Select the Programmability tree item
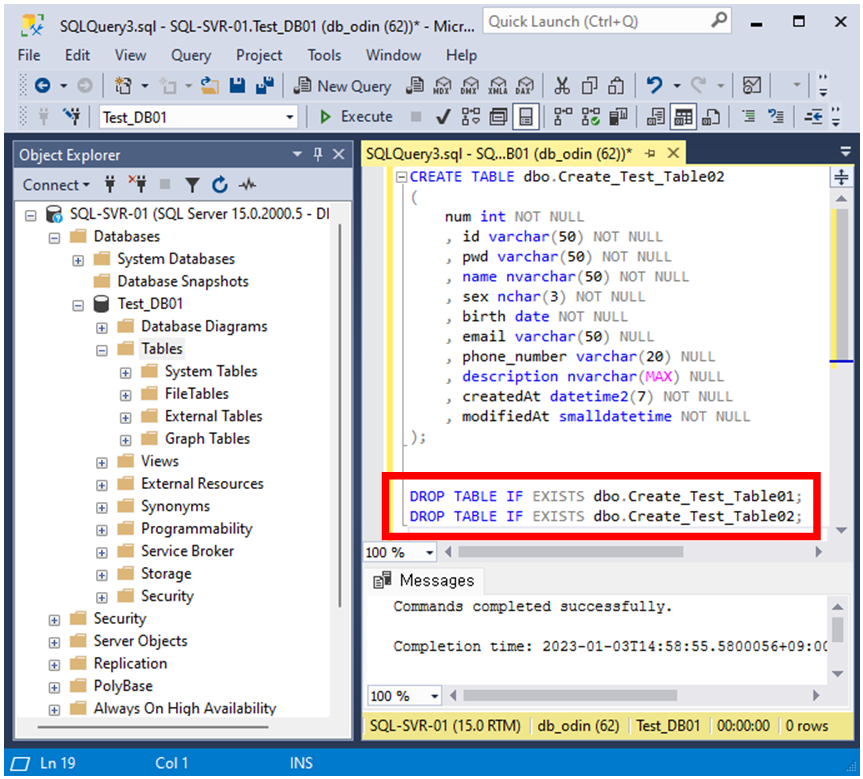The width and height of the screenshot is (863, 779). pyautogui.click(x=196, y=529)
